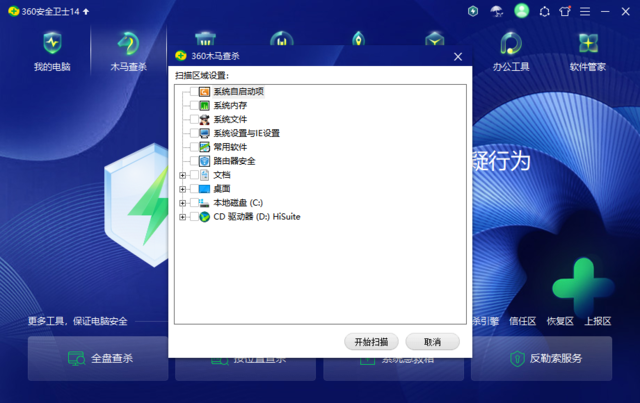Select the 系统设置与IE设置 row label
The height and width of the screenshot is (403, 640).
(x=247, y=133)
